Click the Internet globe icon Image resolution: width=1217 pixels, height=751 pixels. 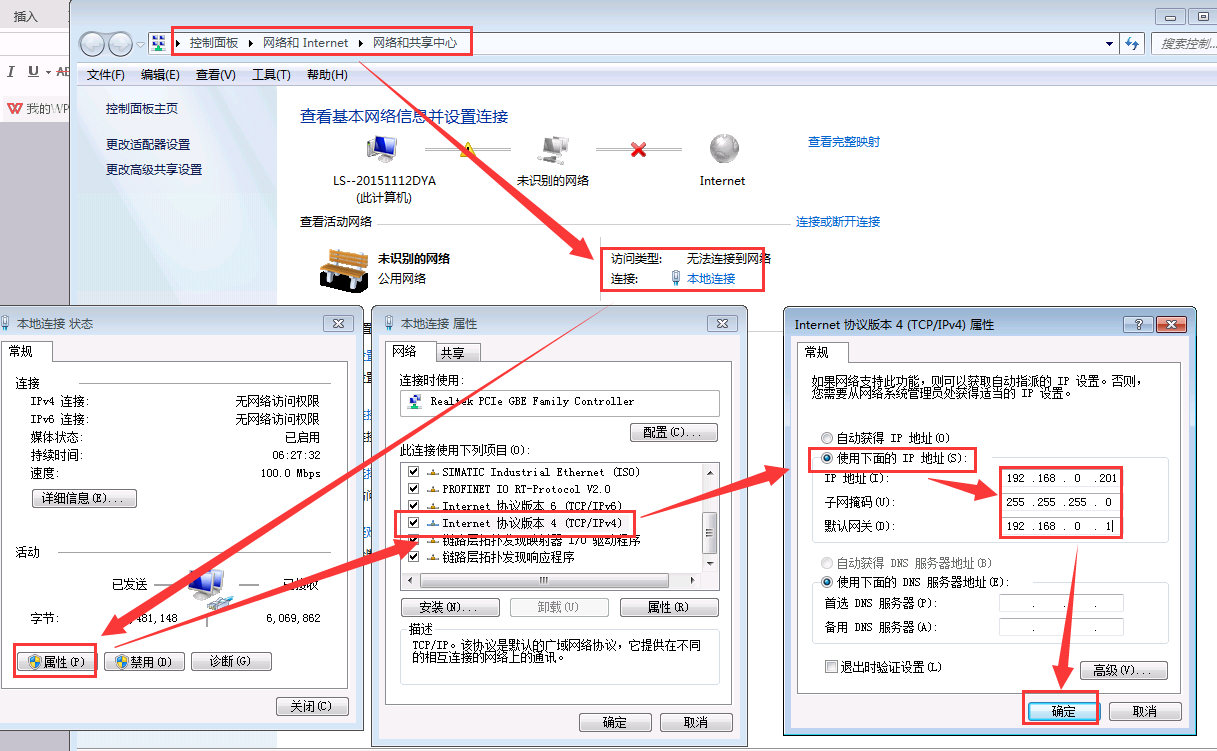pos(723,149)
